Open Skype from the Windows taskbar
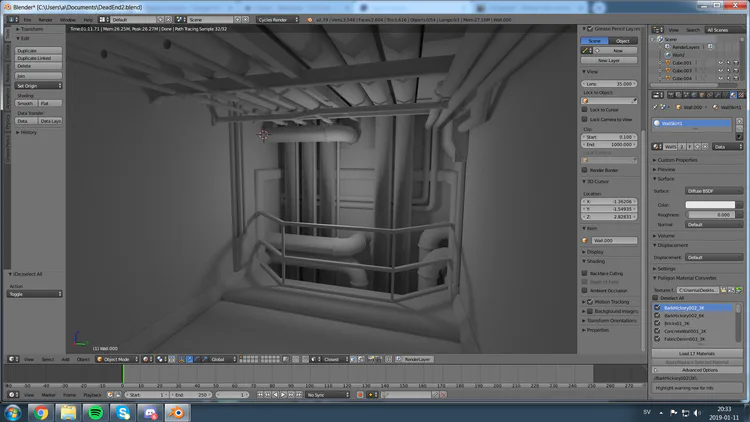750x422 pixels. coord(123,412)
